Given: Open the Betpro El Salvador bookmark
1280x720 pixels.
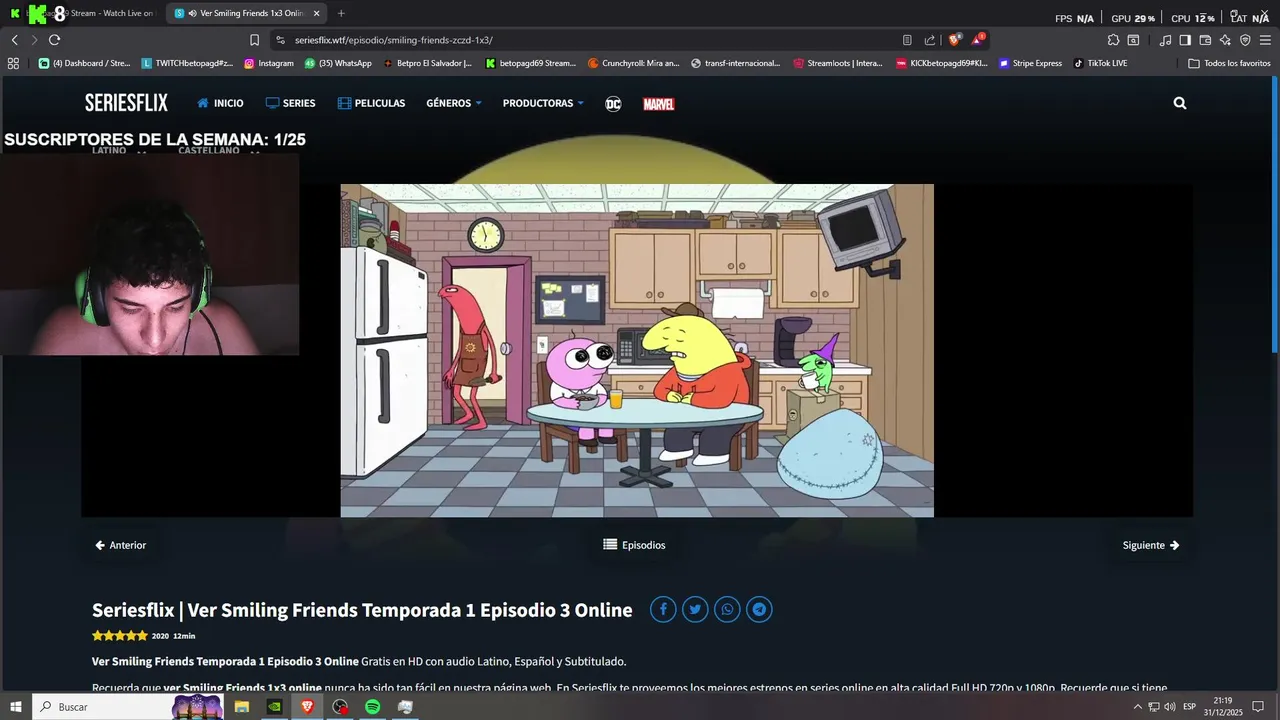Looking at the screenshot, I should (x=427, y=63).
